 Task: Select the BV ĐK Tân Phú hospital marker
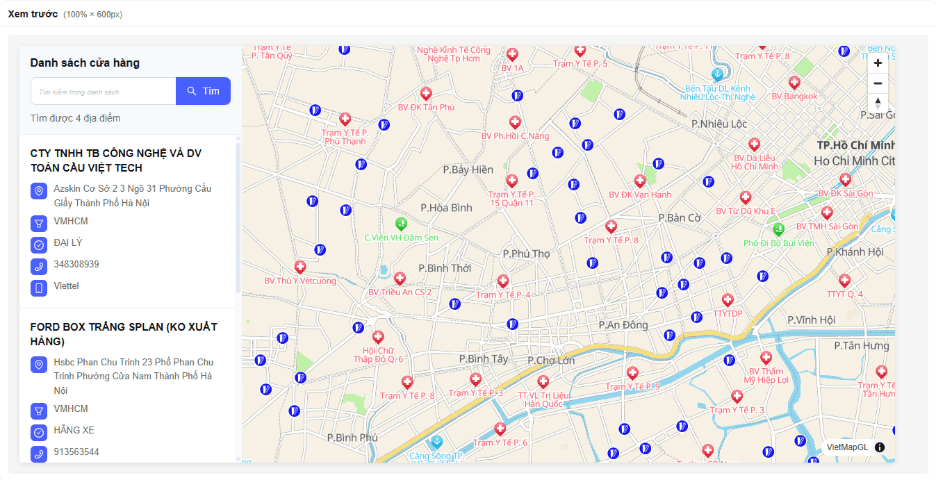click(426, 94)
